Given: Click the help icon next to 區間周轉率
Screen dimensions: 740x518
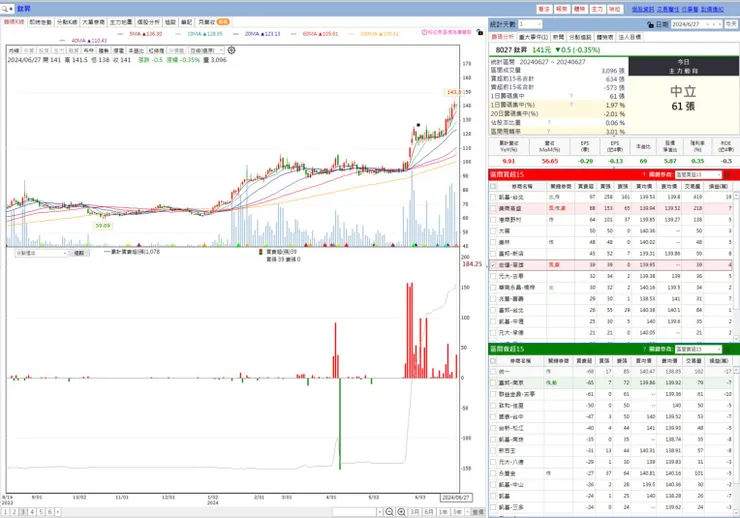Looking at the screenshot, I should click(x=549, y=131).
